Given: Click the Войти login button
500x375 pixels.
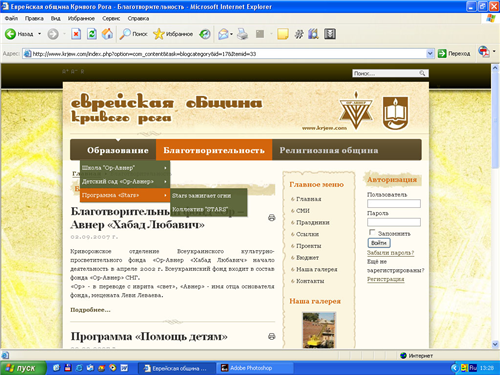Looking at the screenshot, I should coord(379,243).
